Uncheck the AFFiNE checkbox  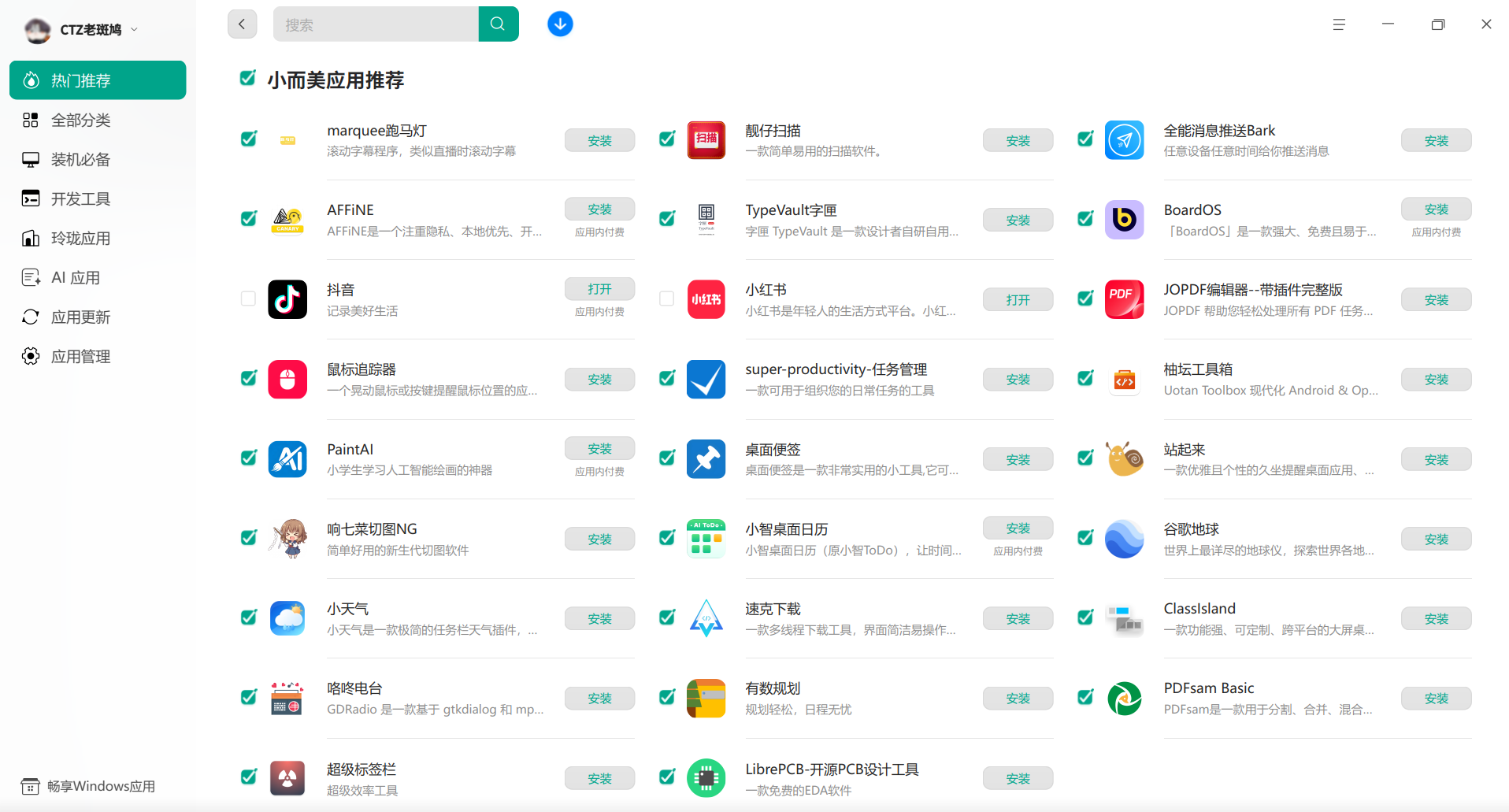click(248, 219)
